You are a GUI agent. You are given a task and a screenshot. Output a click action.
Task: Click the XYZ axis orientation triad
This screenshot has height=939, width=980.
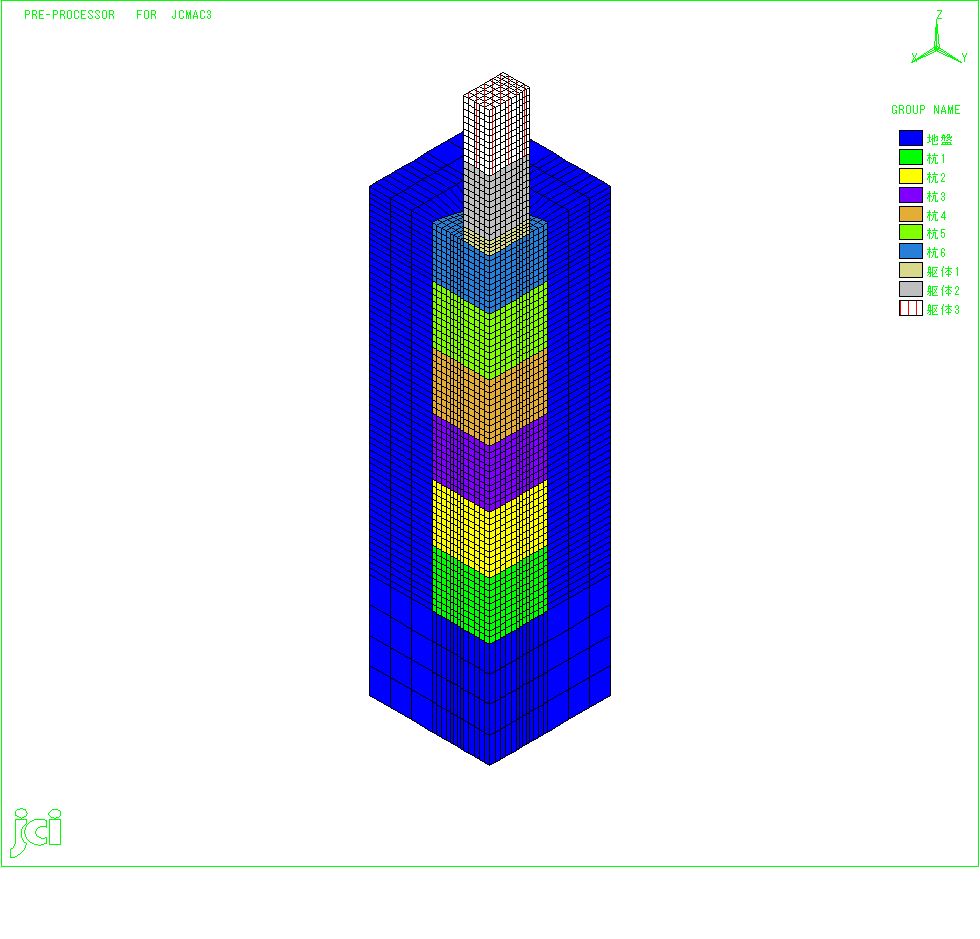pos(938,39)
